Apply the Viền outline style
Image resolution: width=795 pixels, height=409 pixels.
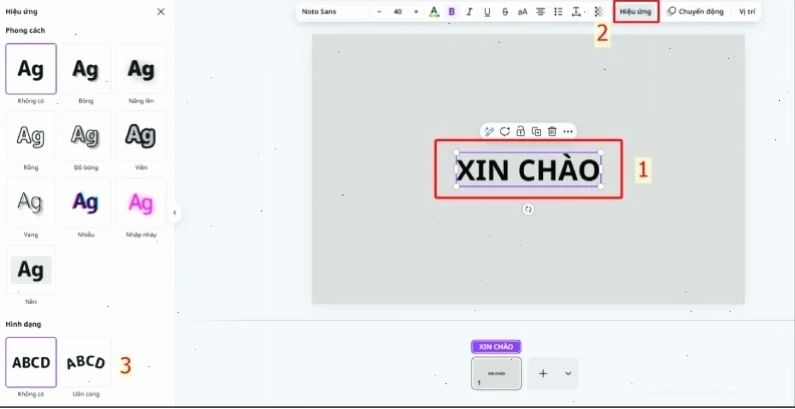click(x=141, y=136)
